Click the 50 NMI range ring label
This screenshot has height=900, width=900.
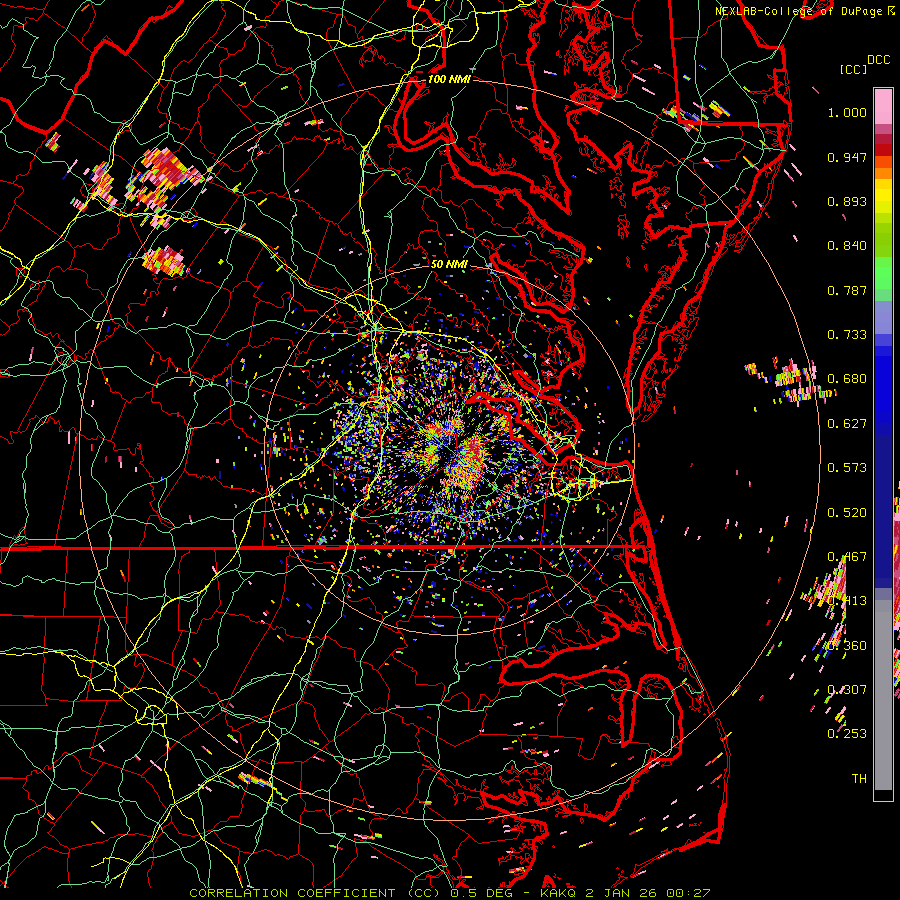click(449, 264)
